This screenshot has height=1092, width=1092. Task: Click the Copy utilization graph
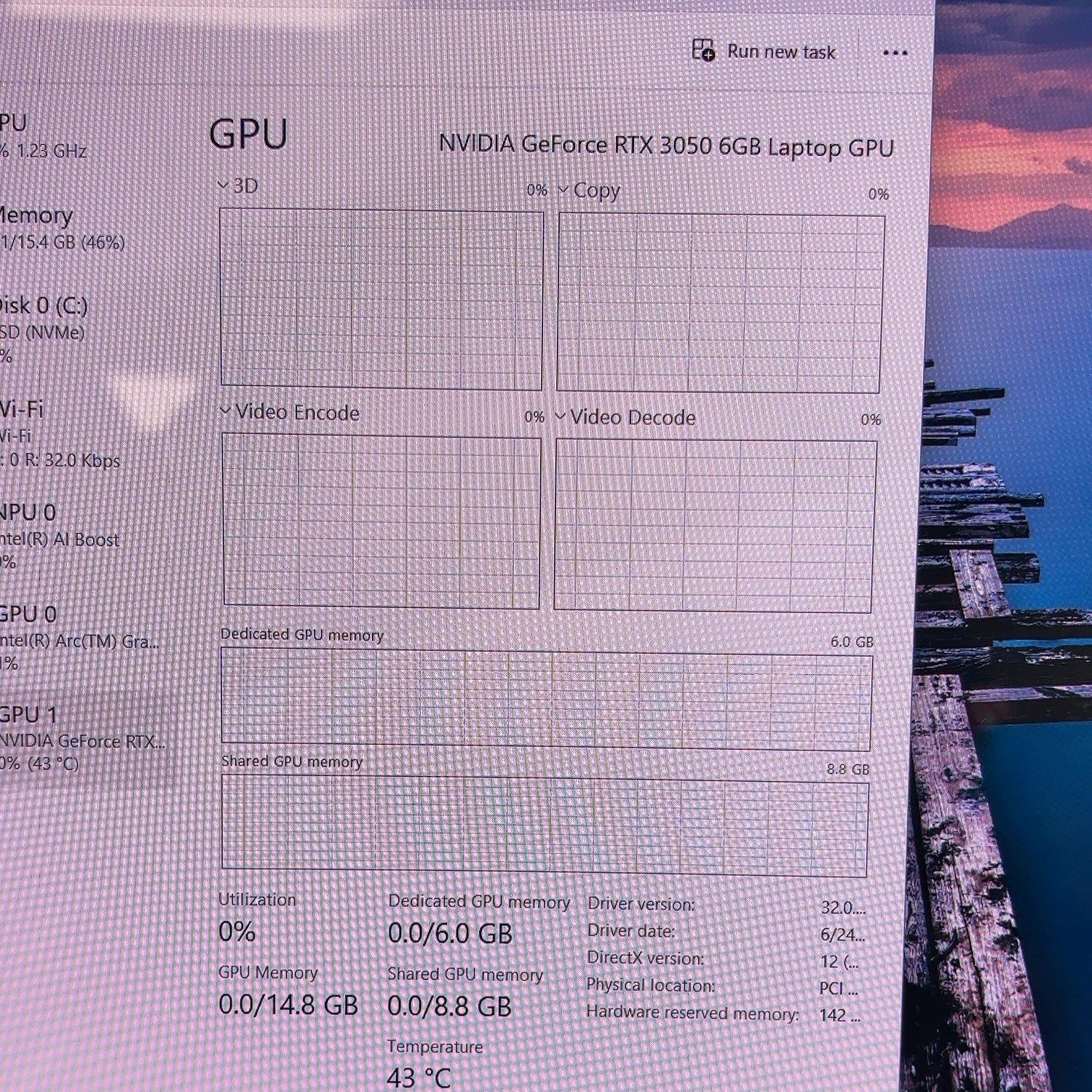click(x=721, y=304)
